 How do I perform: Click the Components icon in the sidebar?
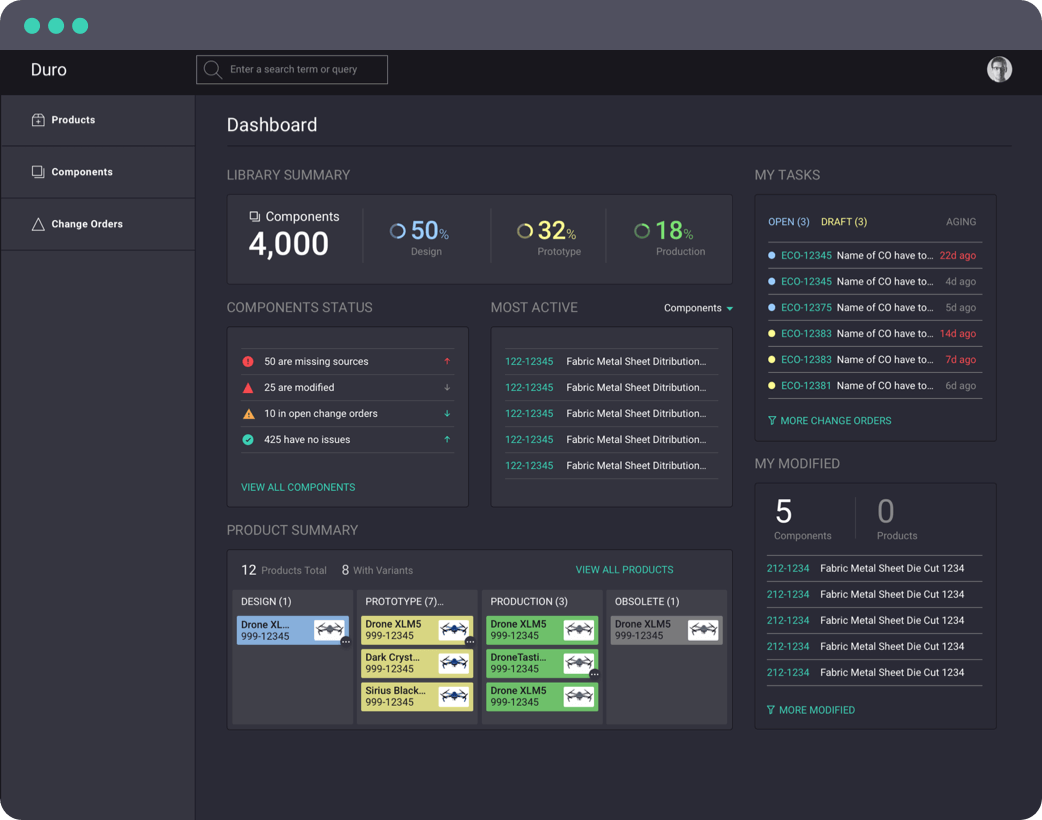(x=38, y=172)
